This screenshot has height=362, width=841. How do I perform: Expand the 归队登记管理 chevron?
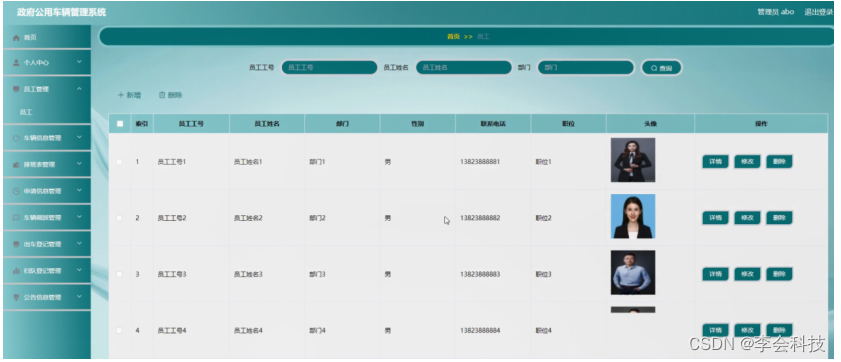tap(79, 270)
